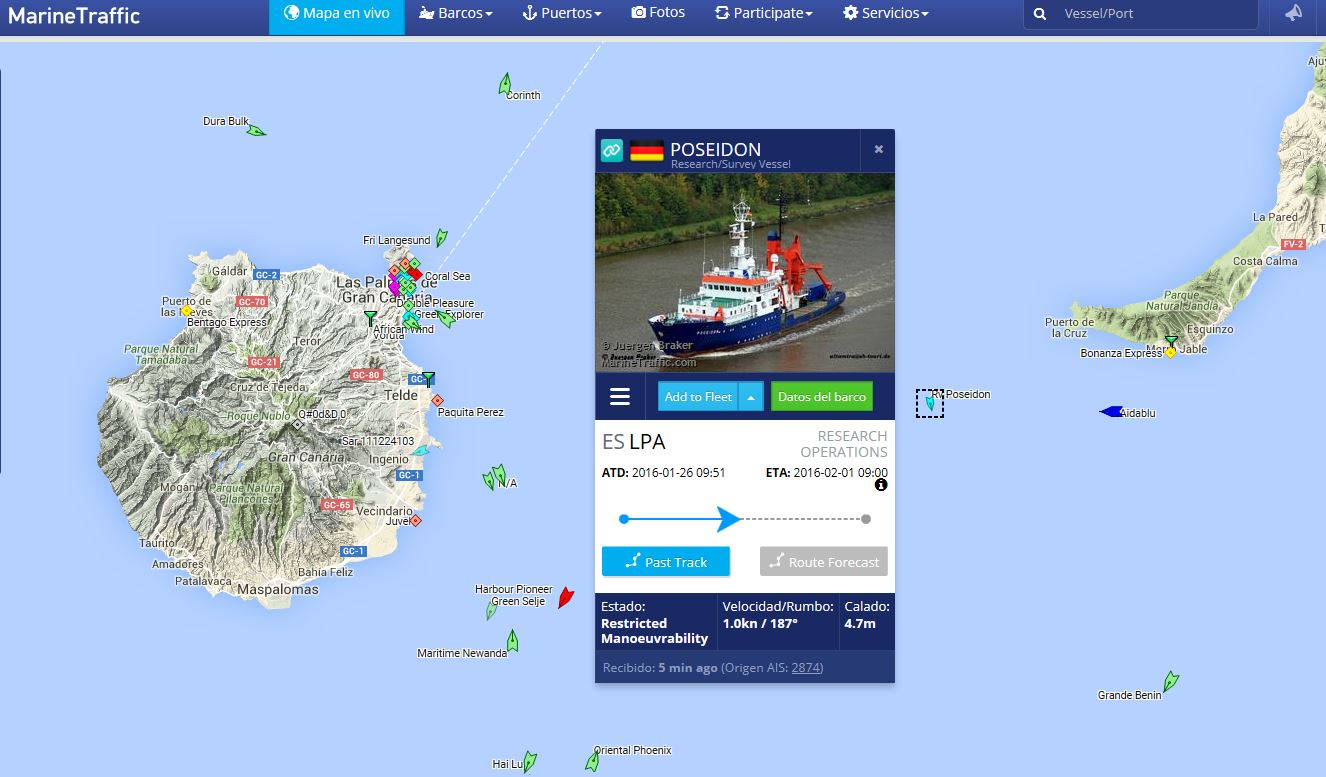Click the MarineTraffic logo
This screenshot has height=777, width=1326.
pos(74,15)
